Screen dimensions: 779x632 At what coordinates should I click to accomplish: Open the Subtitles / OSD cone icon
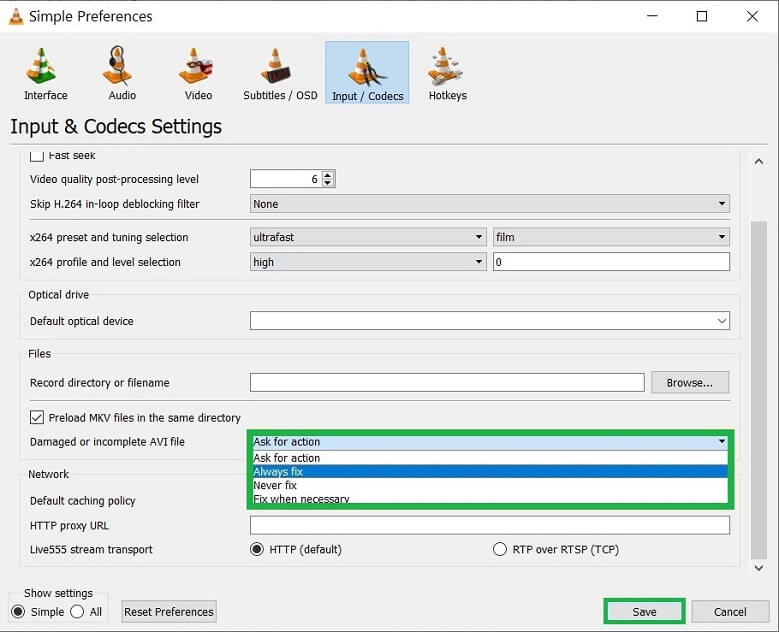276,66
